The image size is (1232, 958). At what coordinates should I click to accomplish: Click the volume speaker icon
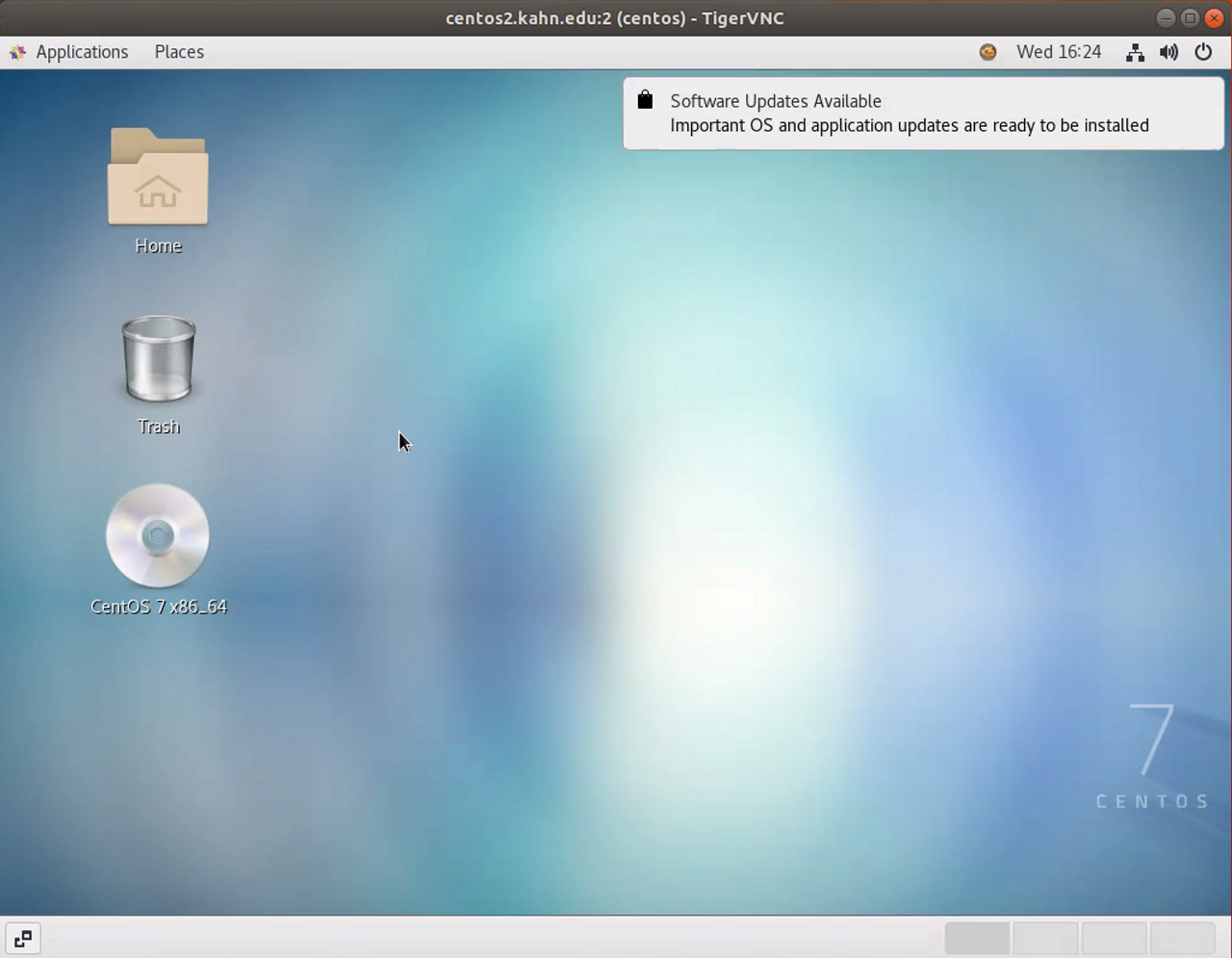[x=1168, y=52]
